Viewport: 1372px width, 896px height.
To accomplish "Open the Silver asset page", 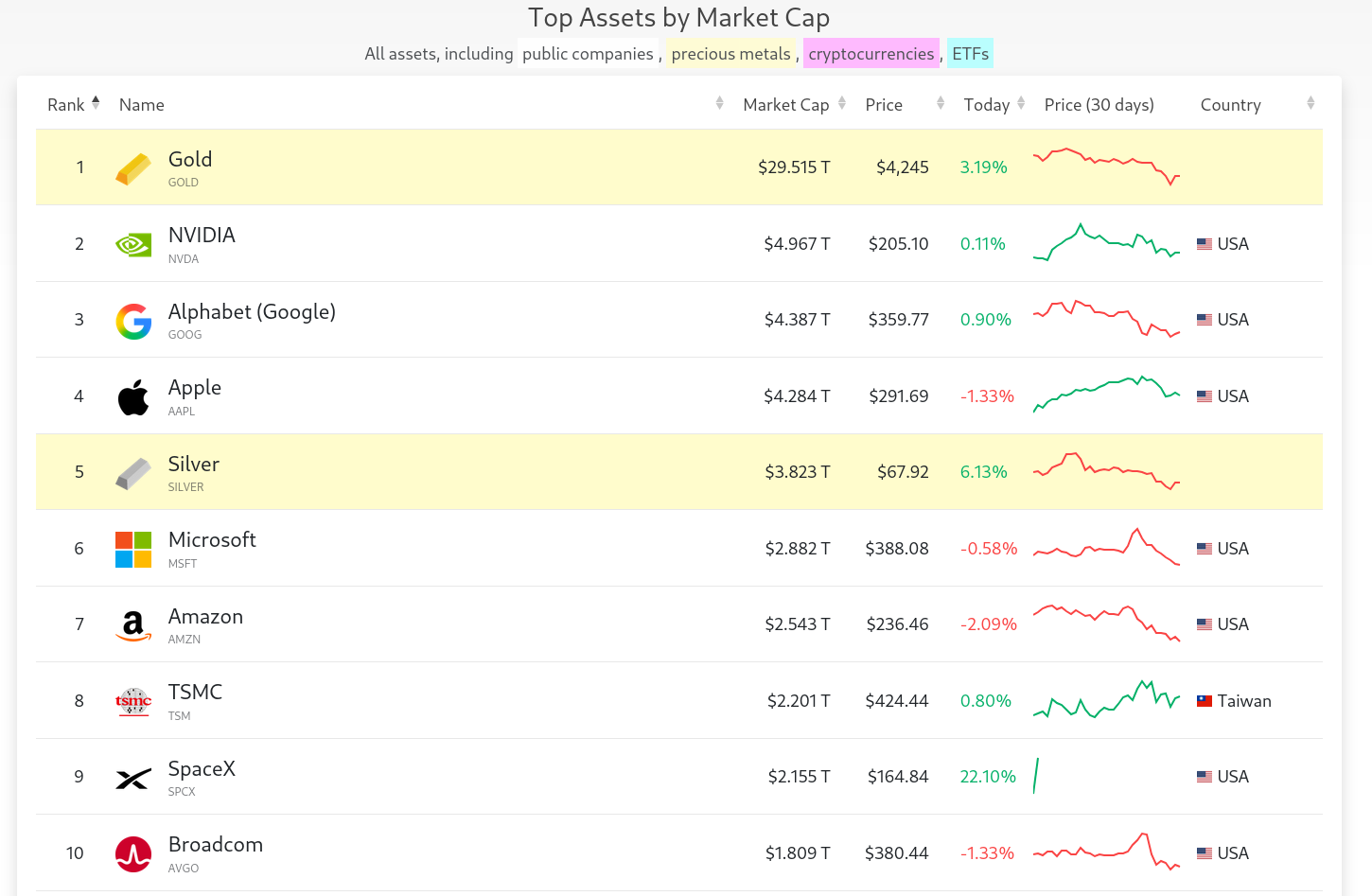I will click(x=194, y=465).
